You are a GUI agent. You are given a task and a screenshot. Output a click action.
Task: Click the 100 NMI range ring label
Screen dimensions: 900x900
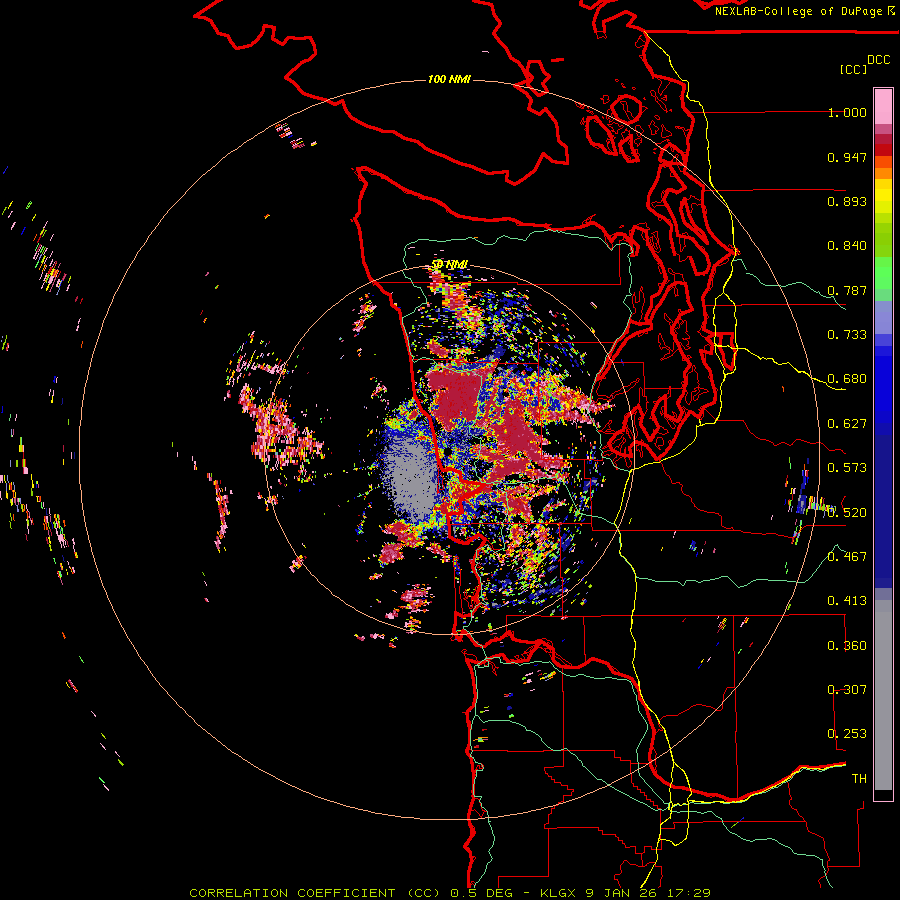[x=449, y=79]
